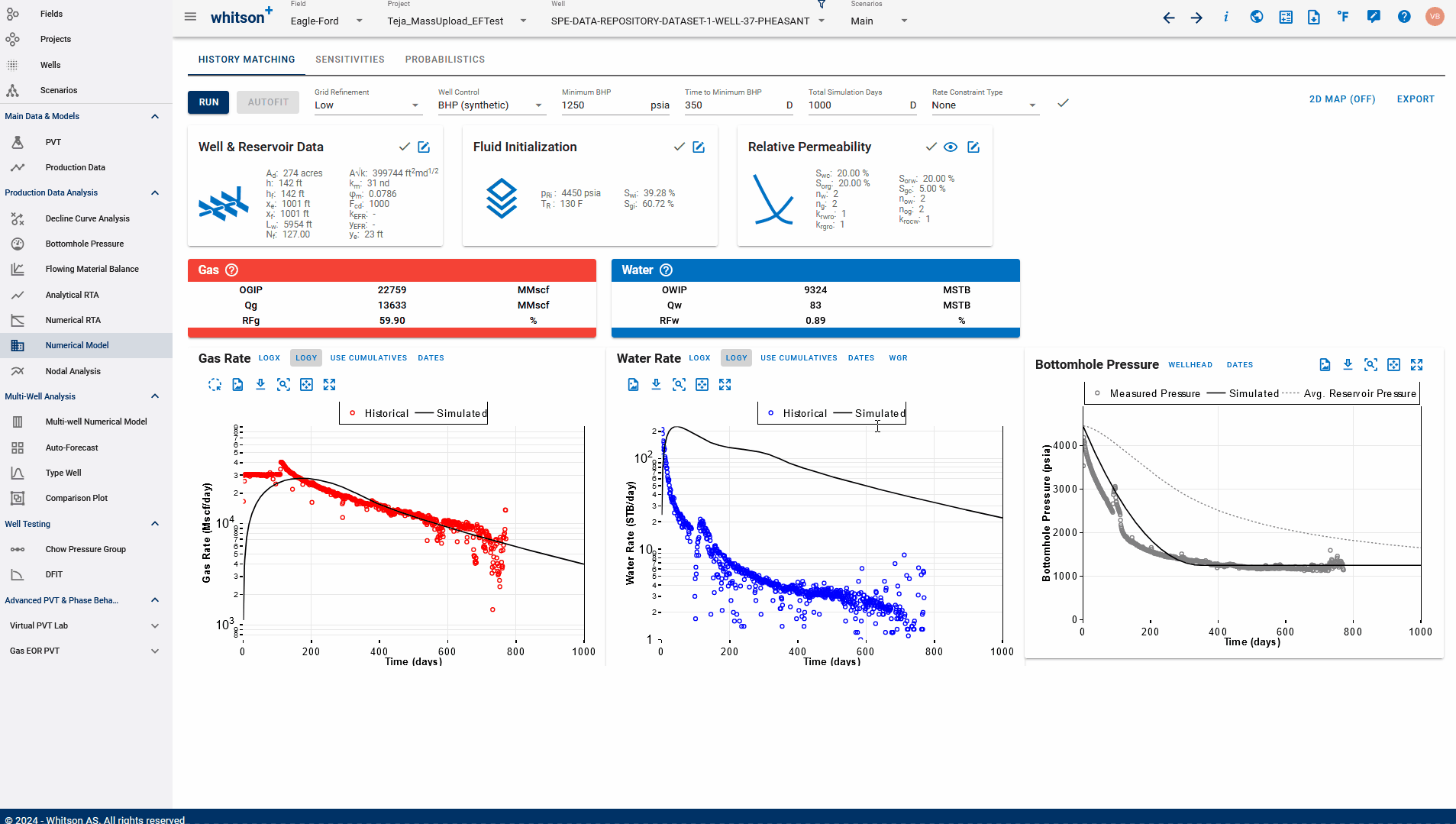Screen dimensions: 1456x824
Task: Toggle LOGX on the Gas Rate chart
Action: click(269, 358)
